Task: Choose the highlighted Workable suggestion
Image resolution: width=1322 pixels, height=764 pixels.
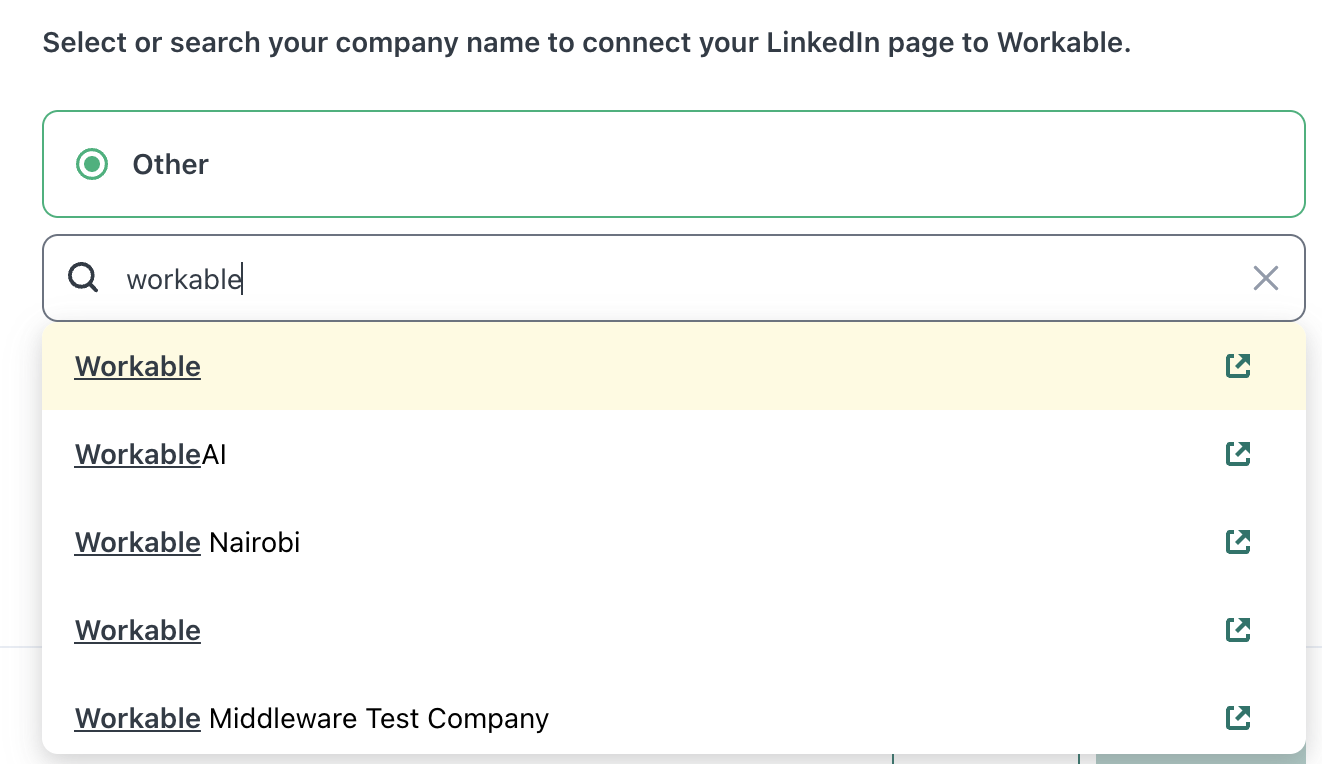Action: [x=600, y=366]
